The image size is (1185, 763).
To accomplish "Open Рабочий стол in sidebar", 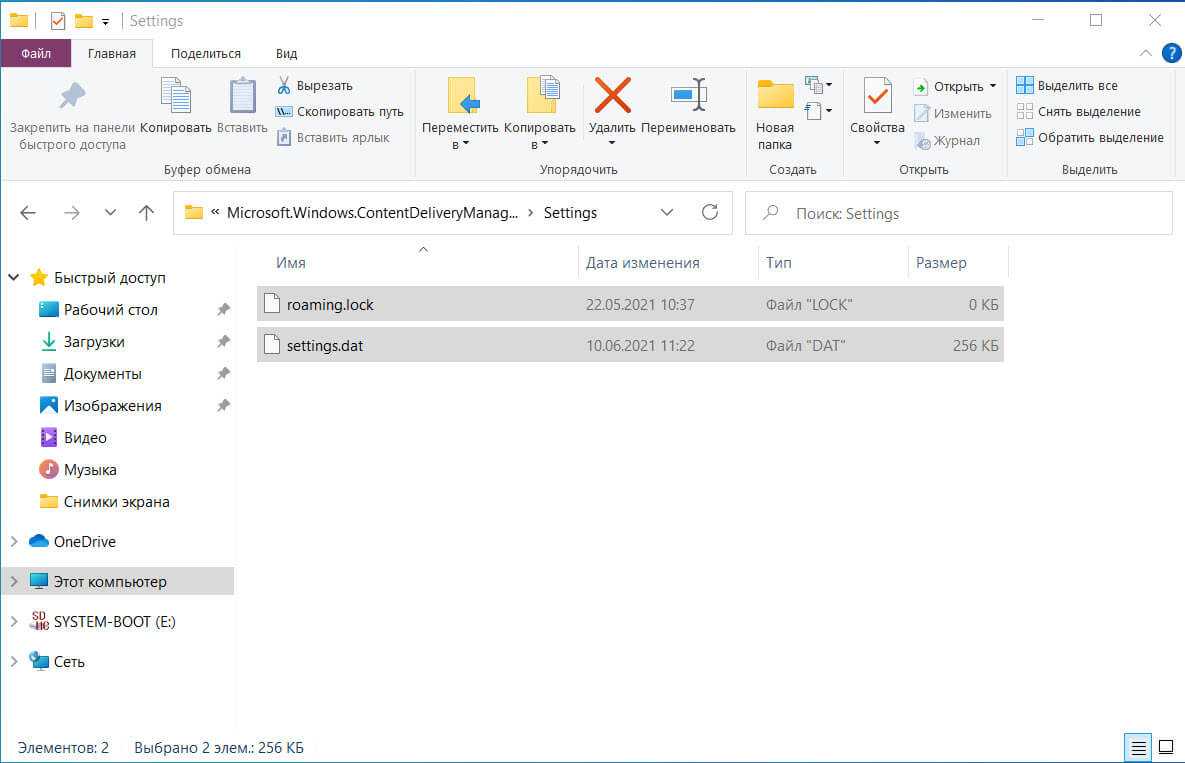I will pyautogui.click(x=110, y=310).
